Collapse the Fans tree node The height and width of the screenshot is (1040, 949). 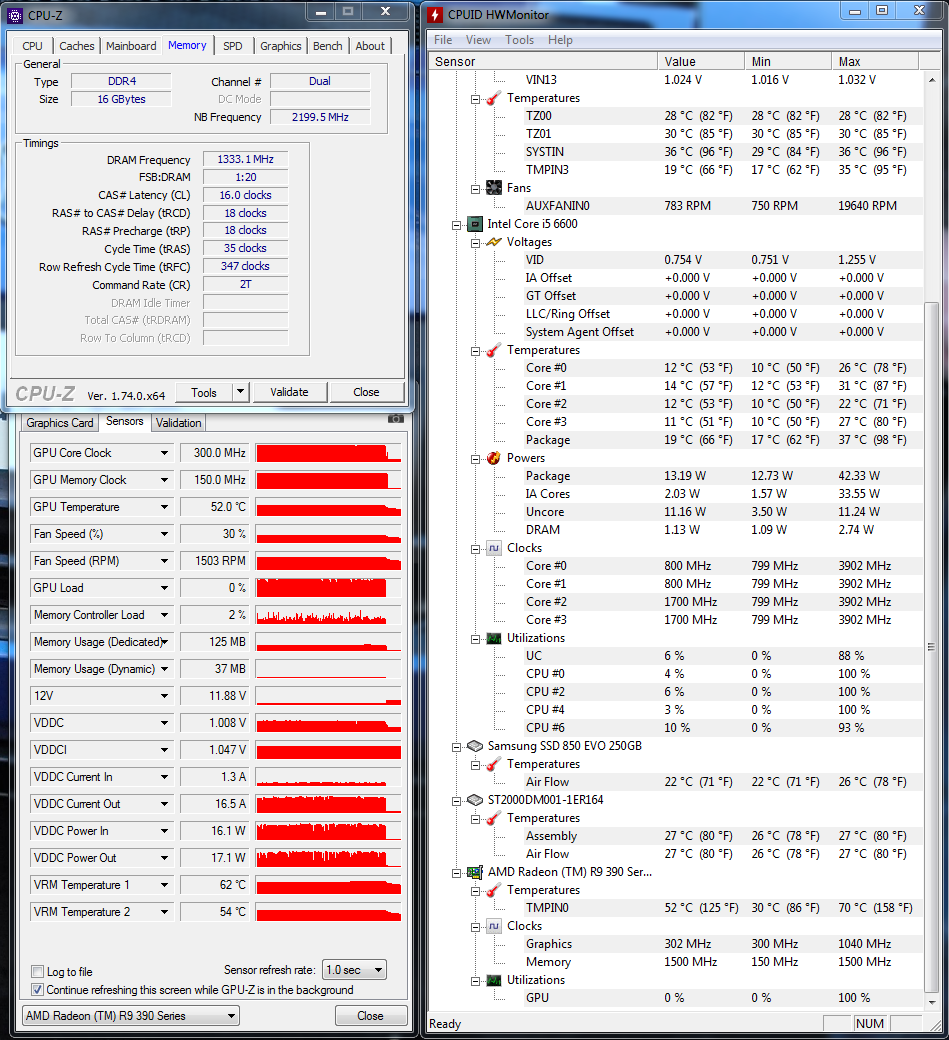click(475, 189)
